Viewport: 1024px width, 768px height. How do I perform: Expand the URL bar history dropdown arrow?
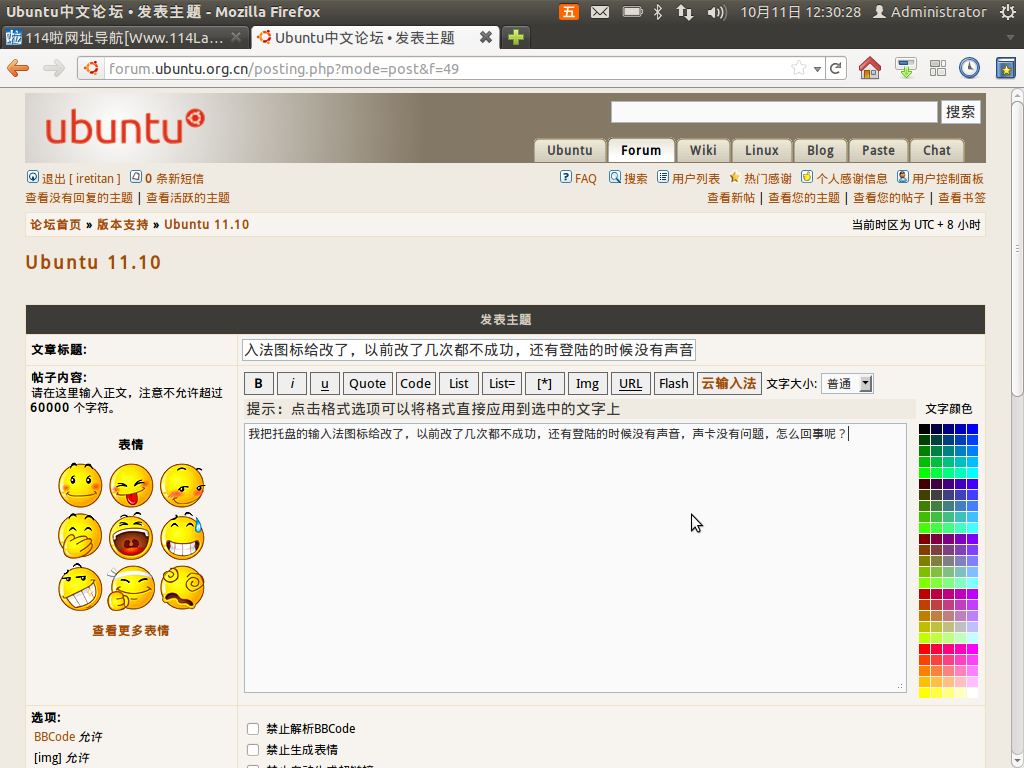[x=817, y=69]
